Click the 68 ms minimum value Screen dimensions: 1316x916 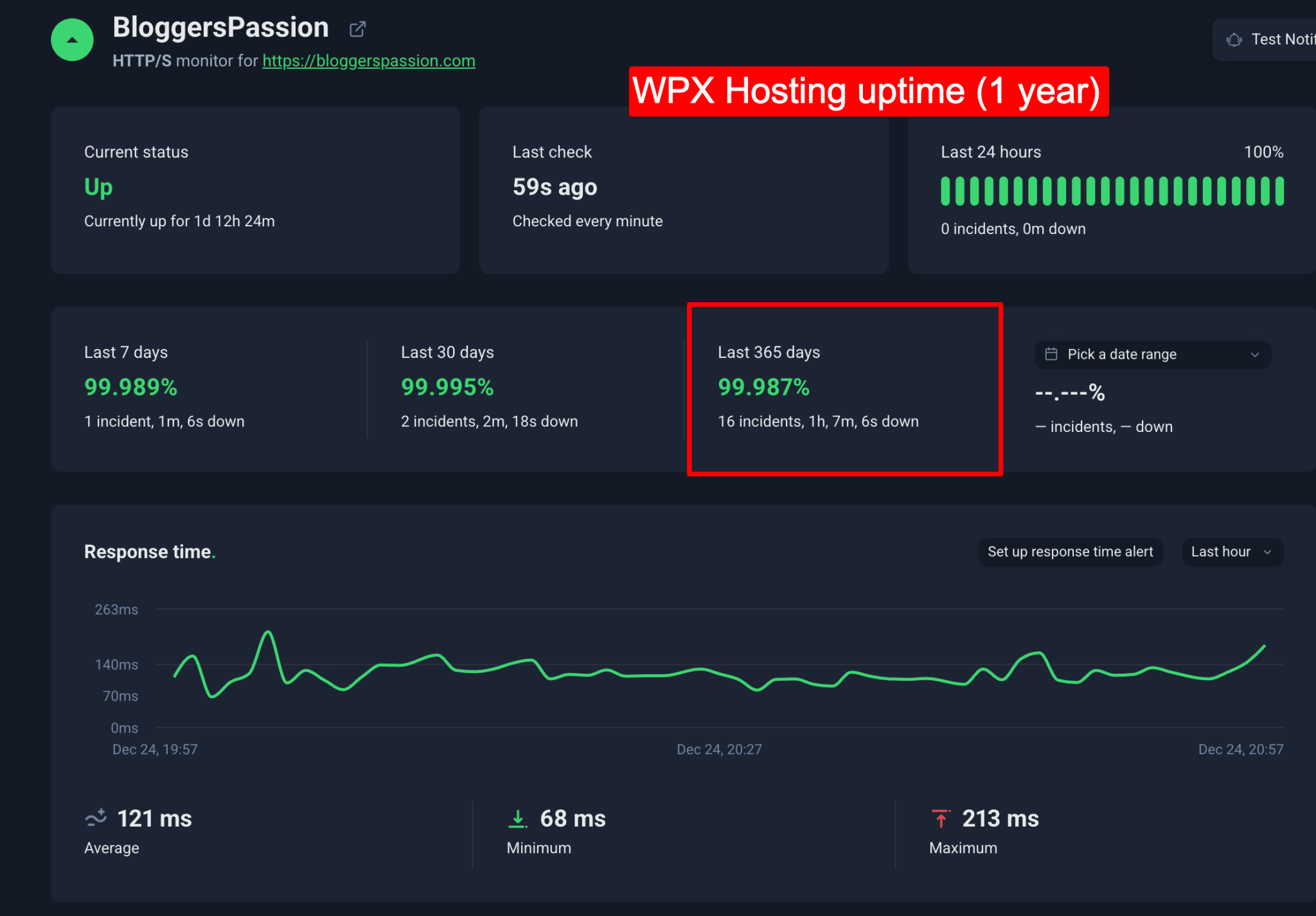tap(573, 818)
